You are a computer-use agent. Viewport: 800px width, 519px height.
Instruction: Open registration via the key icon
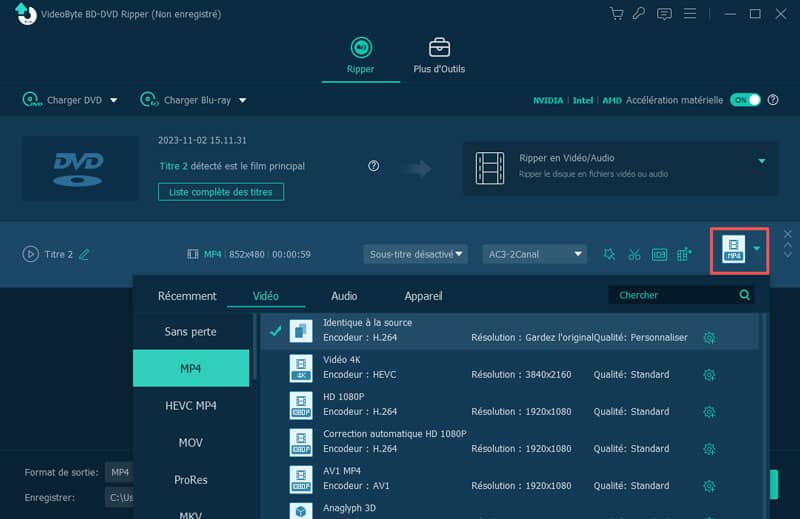click(640, 14)
